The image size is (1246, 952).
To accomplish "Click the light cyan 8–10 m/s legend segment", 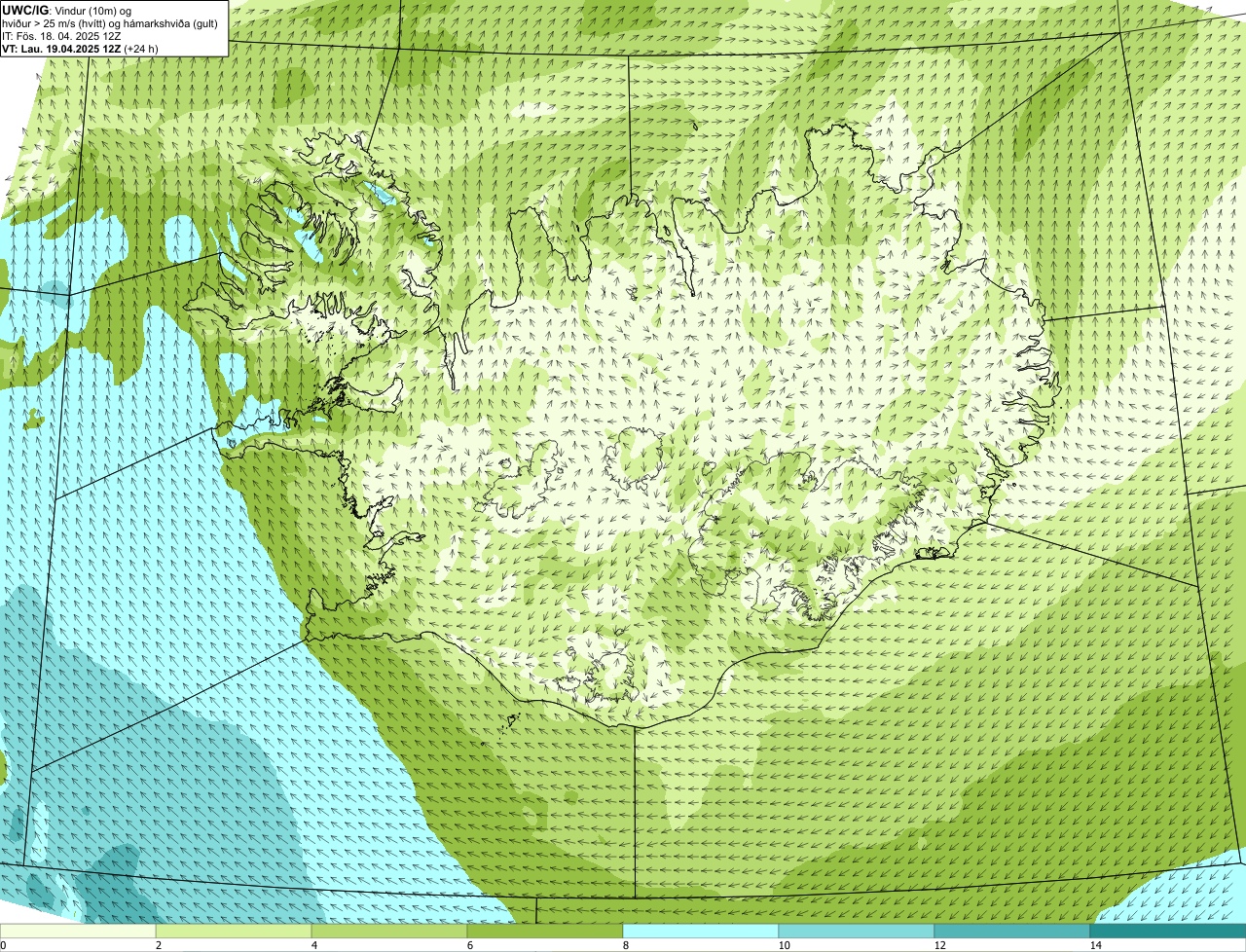I will pyautogui.click(x=701, y=931).
